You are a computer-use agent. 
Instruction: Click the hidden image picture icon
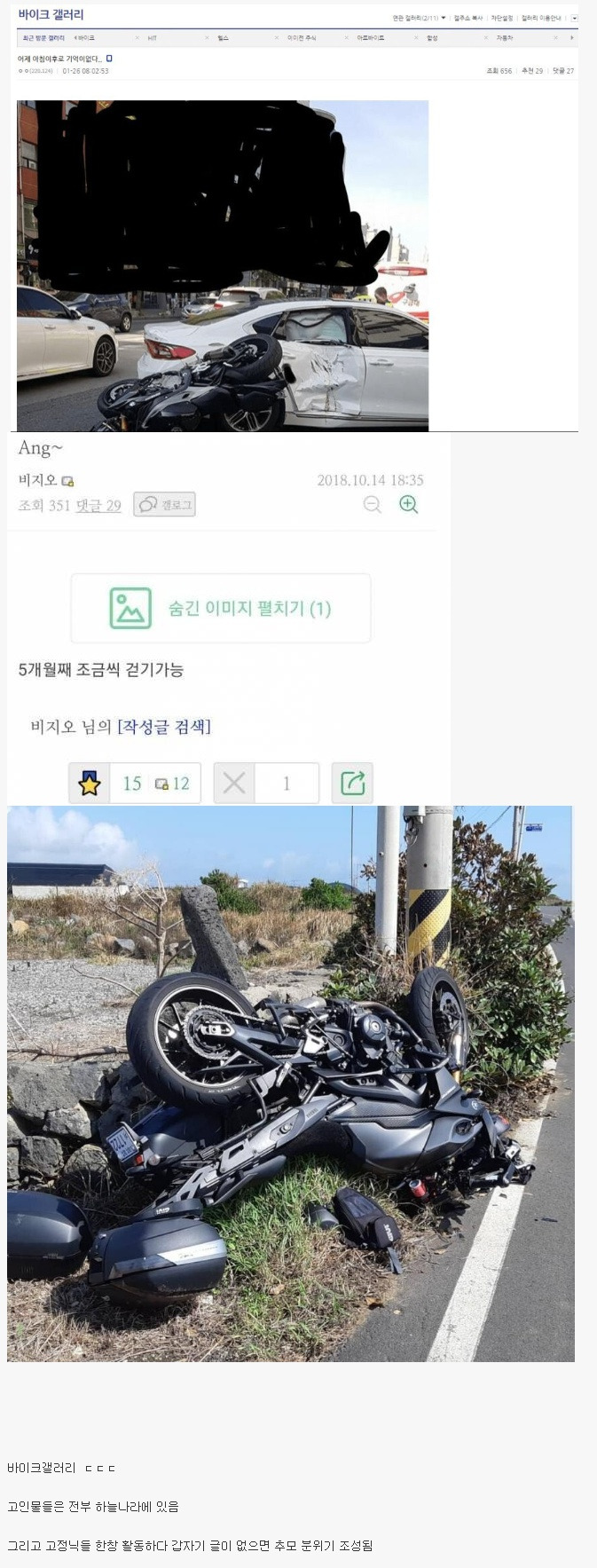(x=130, y=608)
